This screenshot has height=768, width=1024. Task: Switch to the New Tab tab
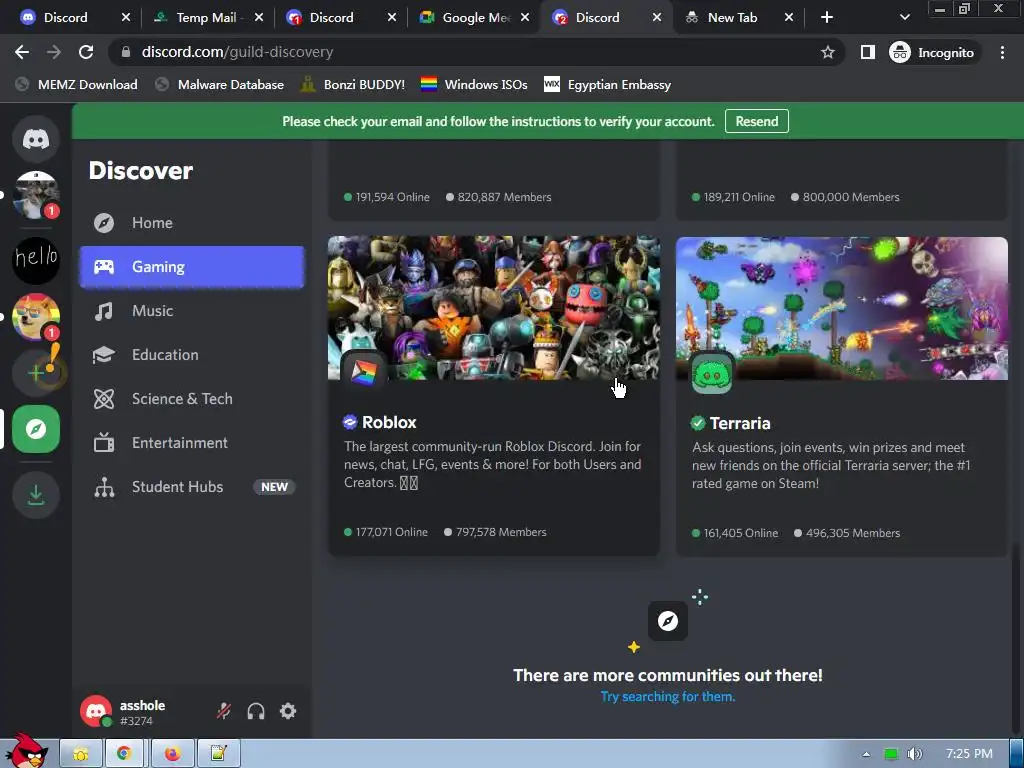click(738, 18)
